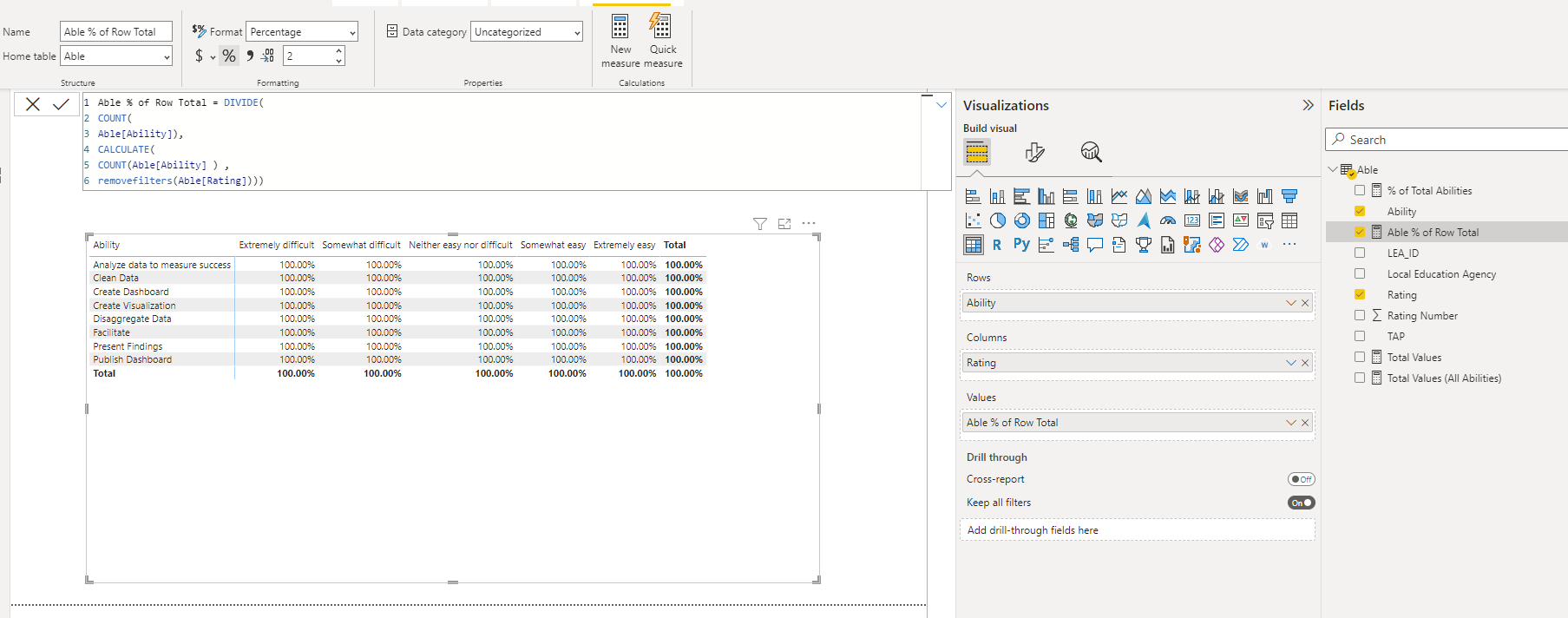Image resolution: width=1568 pixels, height=618 pixels.
Task: Choose the scatter chart visual
Action: (973, 220)
